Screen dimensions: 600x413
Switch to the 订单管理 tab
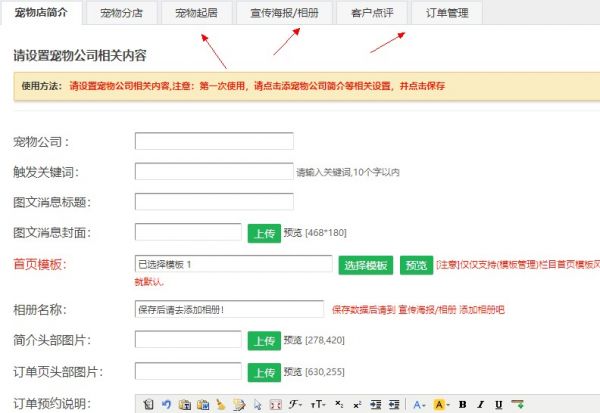coord(447,13)
